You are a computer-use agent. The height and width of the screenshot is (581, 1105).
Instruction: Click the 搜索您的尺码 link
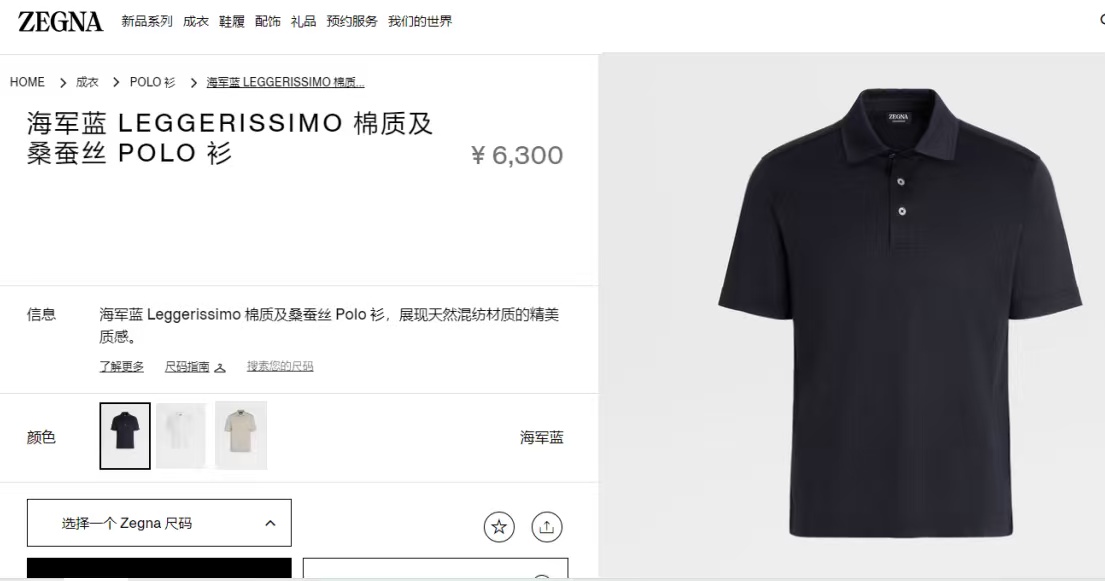click(280, 367)
